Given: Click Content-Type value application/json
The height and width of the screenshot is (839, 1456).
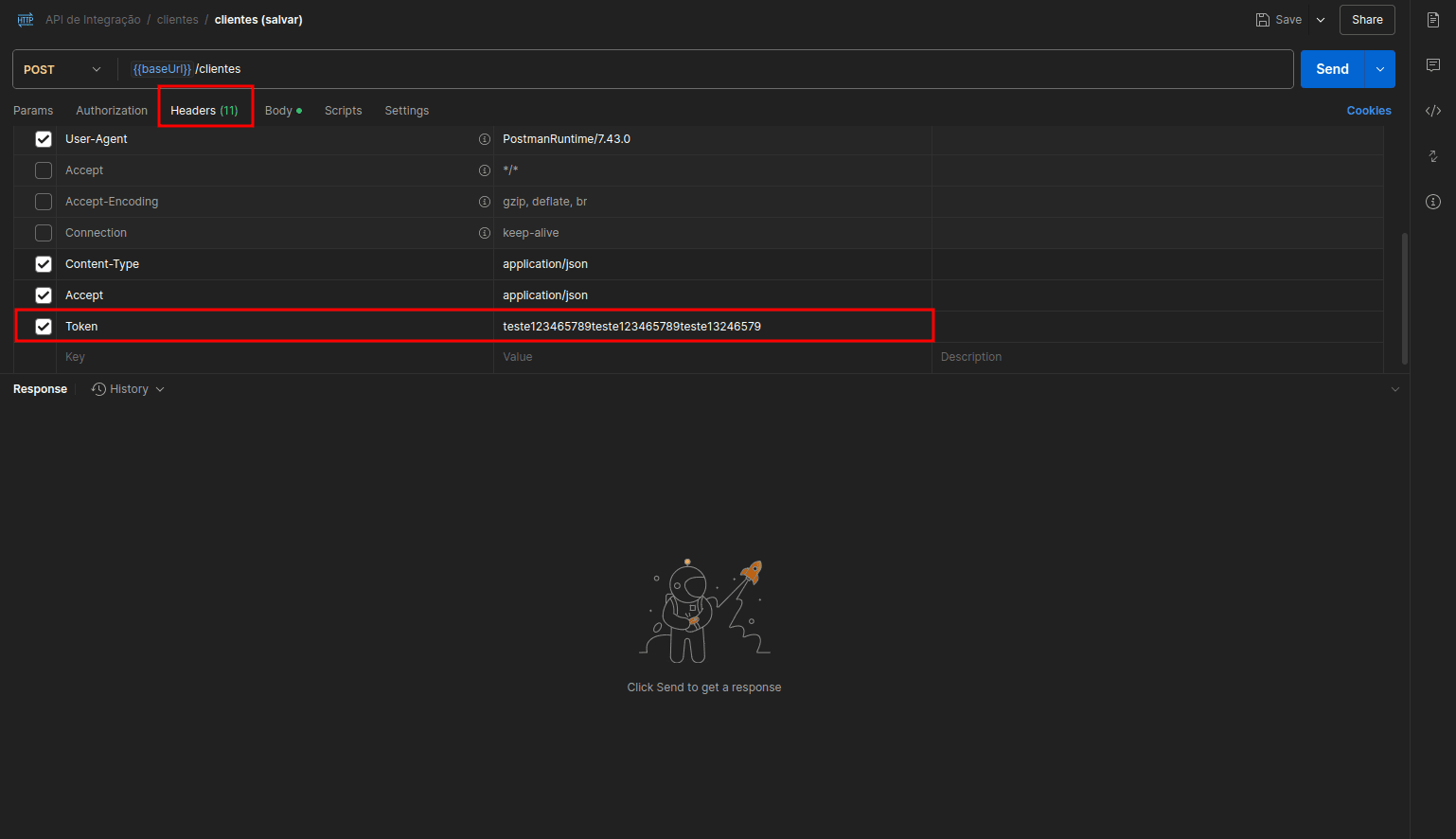Looking at the screenshot, I should tap(713, 264).
